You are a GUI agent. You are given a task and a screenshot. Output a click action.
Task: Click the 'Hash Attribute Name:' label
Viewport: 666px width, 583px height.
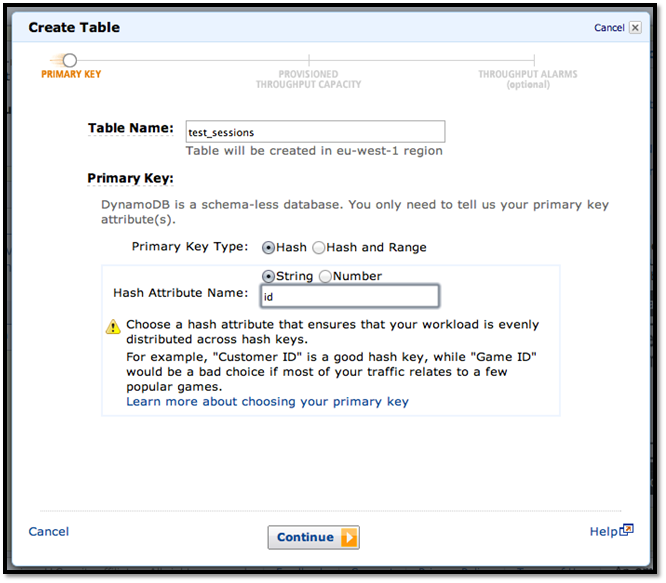click(x=181, y=293)
